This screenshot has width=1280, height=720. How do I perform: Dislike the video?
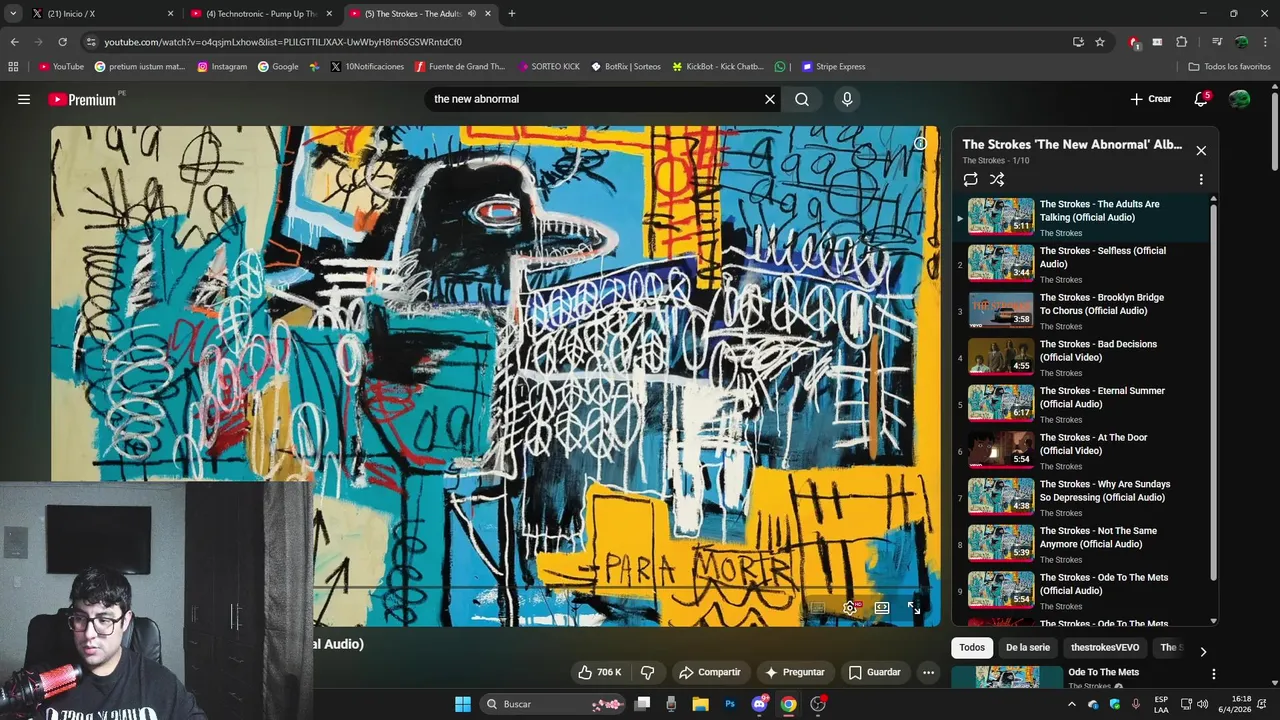tap(647, 672)
